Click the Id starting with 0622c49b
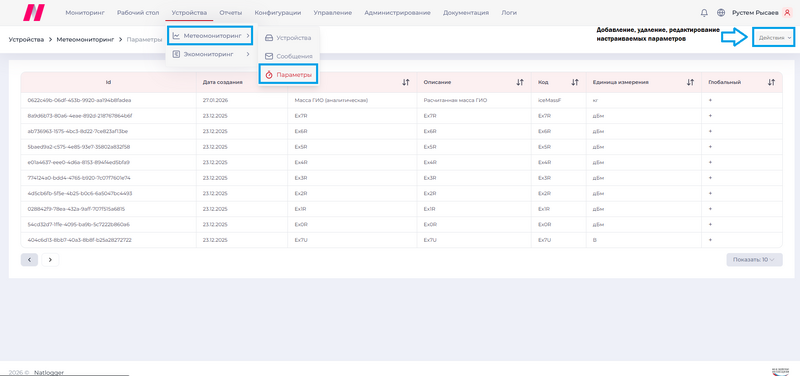 click(79, 101)
